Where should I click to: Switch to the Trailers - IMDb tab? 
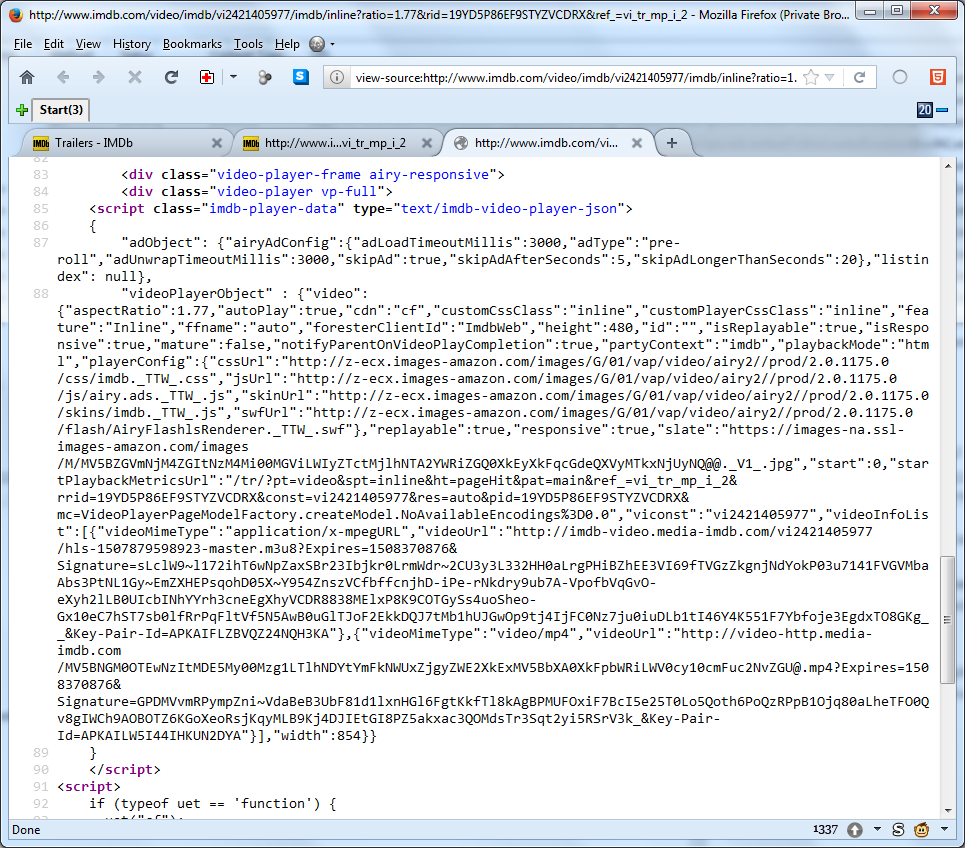(x=127, y=143)
